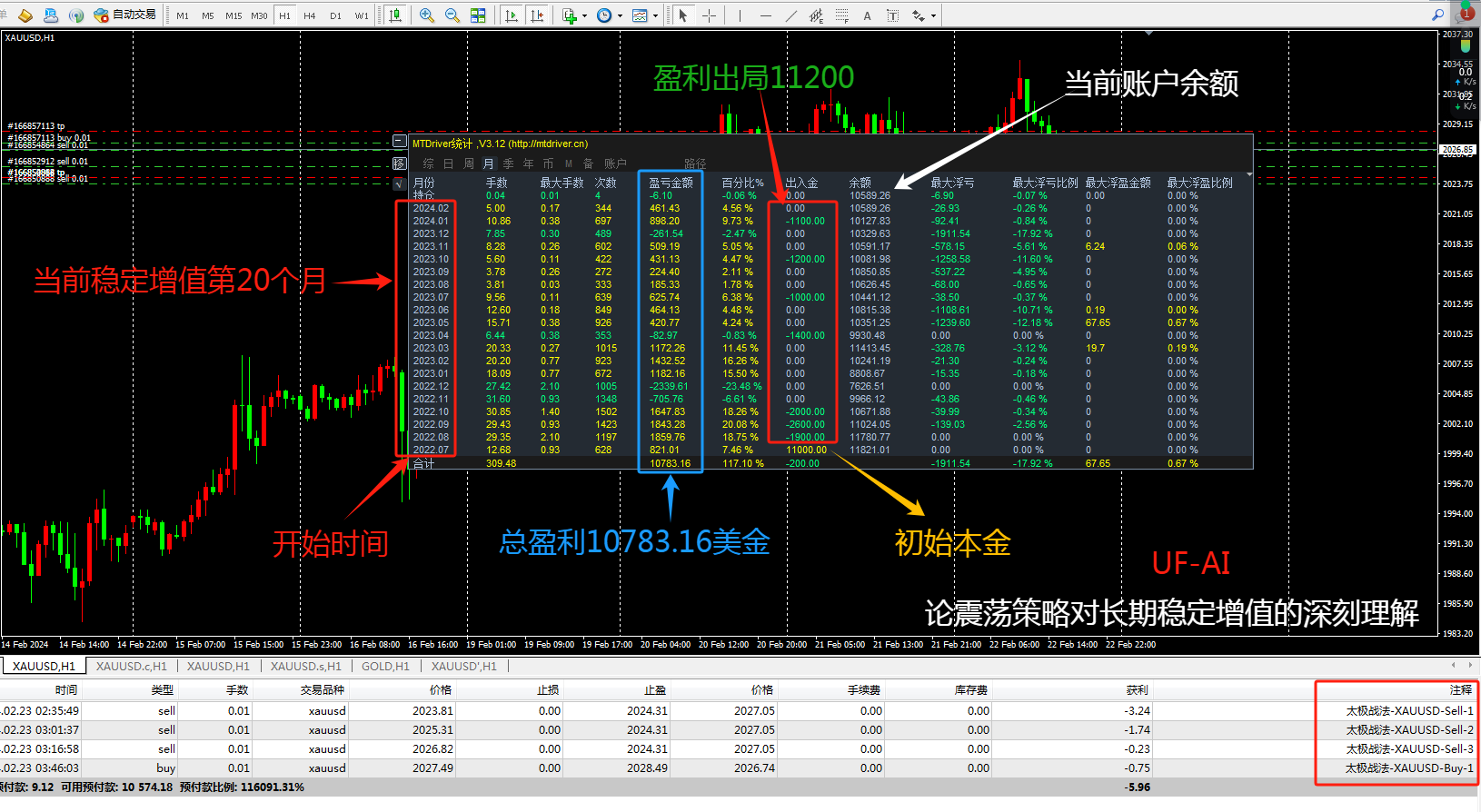
Task: Switch chart to M1 timeframe
Action: tap(183, 15)
